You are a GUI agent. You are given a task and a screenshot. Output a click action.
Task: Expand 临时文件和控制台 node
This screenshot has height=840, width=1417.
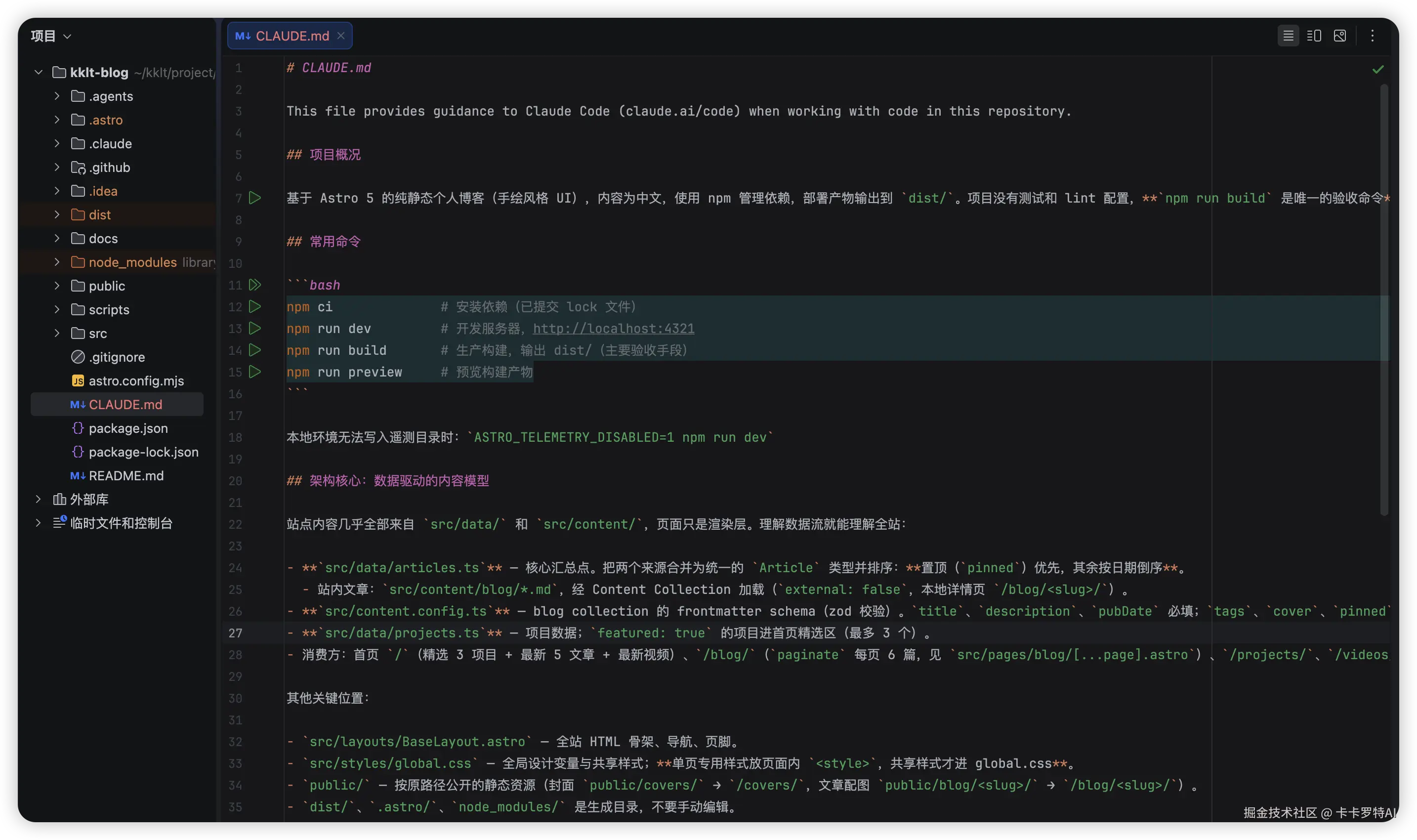coord(38,523)
